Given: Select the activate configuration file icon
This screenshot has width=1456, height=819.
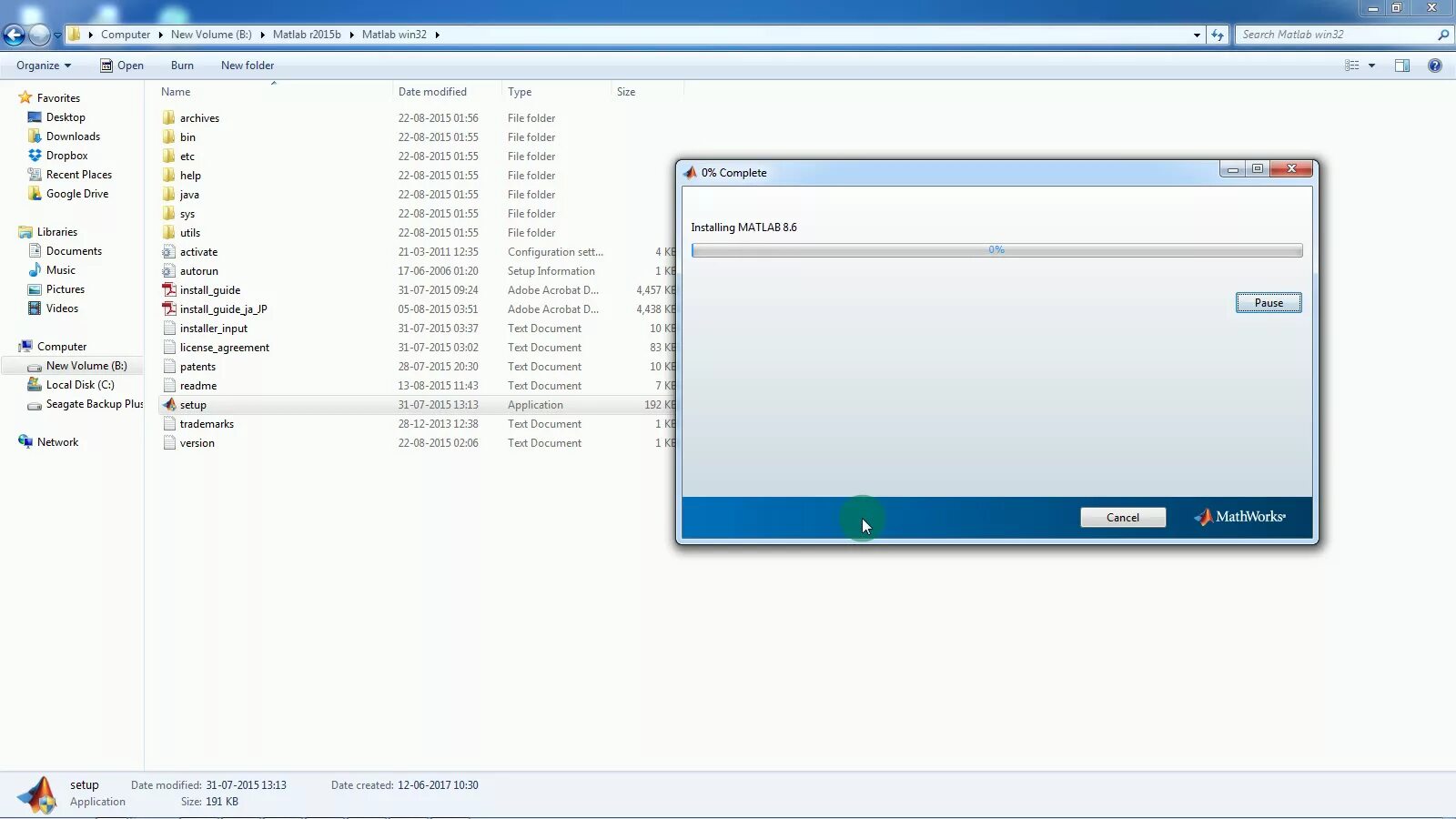Looking at the screenshot, I should (x=168, y=251).
